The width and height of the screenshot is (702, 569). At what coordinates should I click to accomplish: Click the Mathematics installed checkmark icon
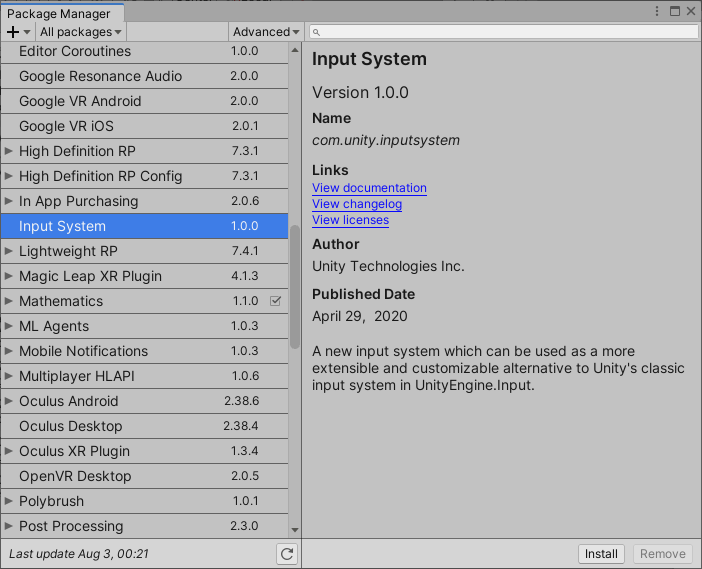coord(275,301)
